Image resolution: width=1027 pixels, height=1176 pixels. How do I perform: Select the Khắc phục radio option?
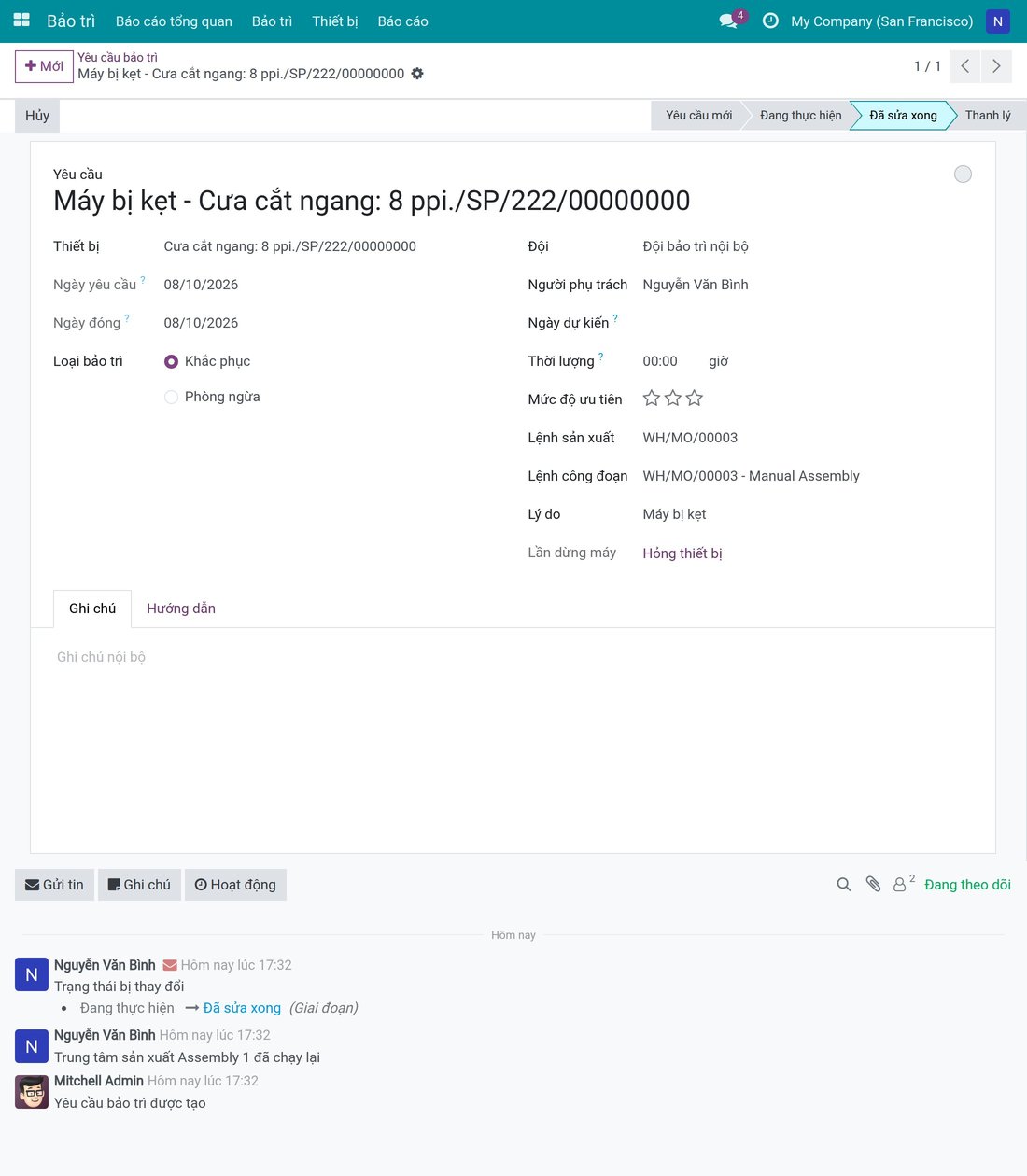pos(171,361)
